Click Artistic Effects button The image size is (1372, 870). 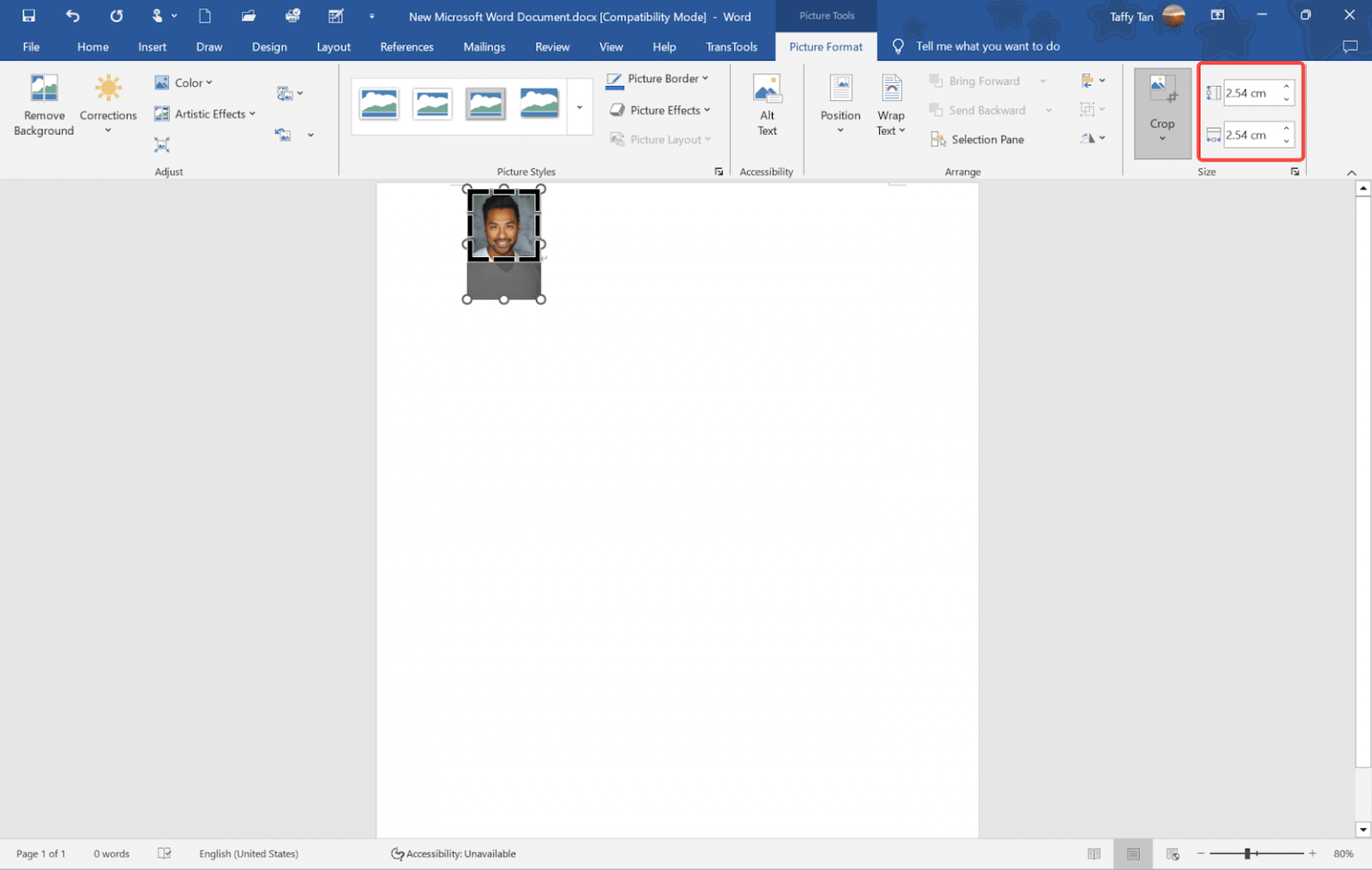point(205,113)
